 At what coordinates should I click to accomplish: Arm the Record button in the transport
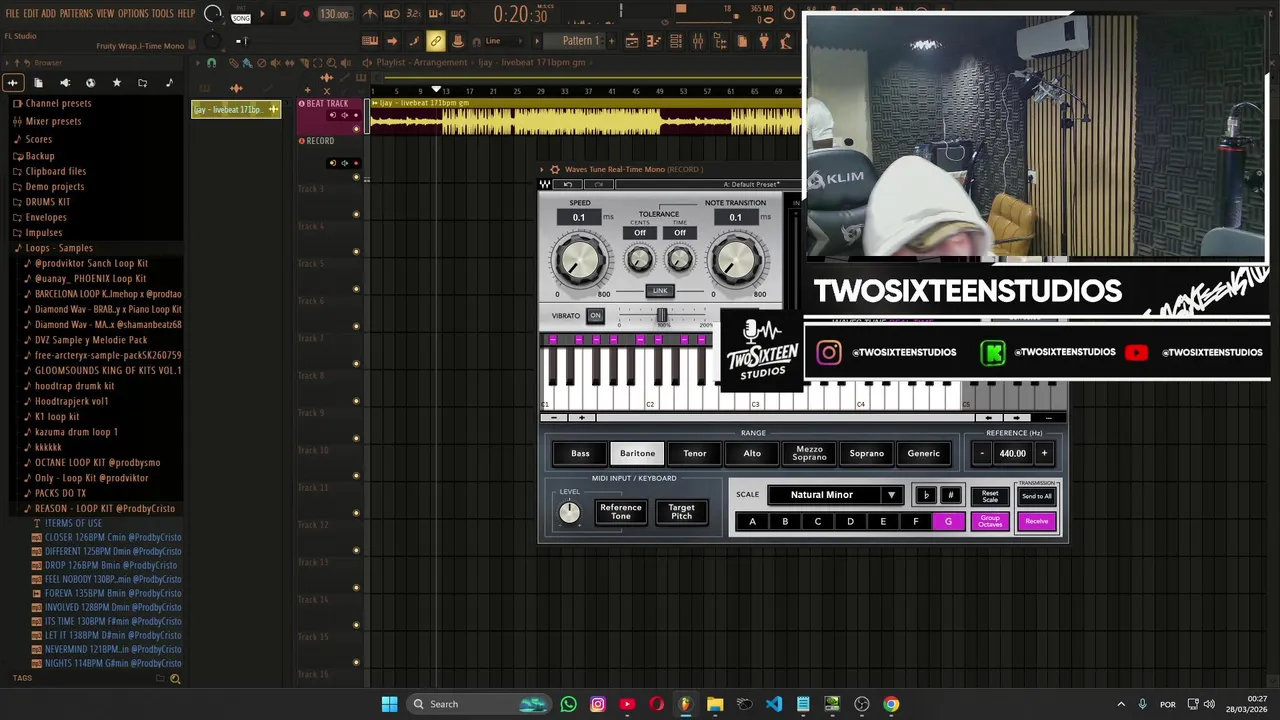[306, 14]
